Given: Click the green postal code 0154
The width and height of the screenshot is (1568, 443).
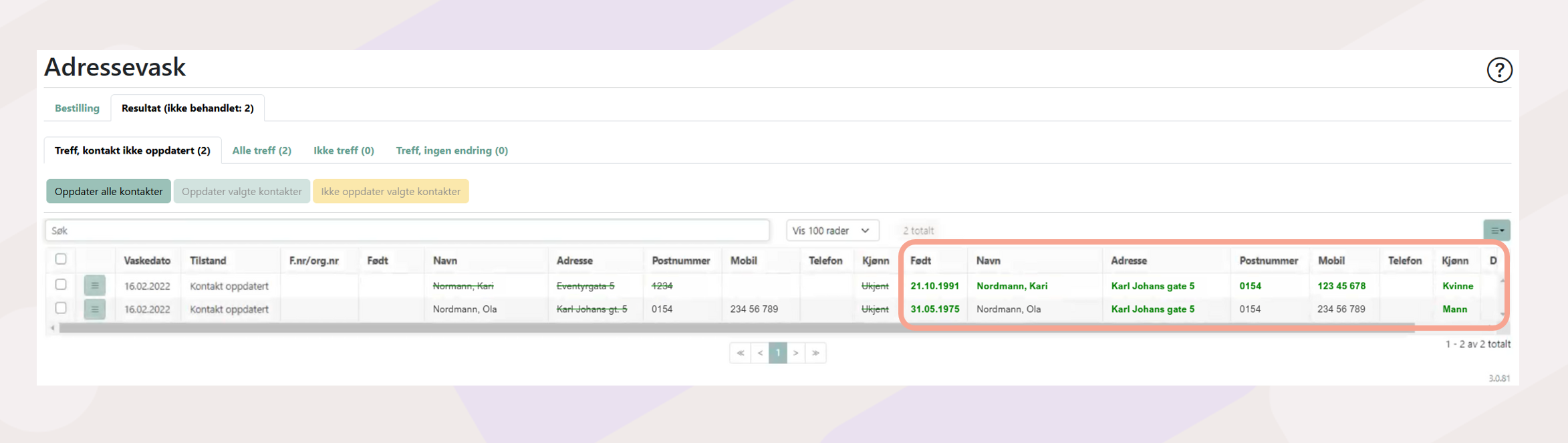Looking at the screenshot, I should (x=1251, y=286).
